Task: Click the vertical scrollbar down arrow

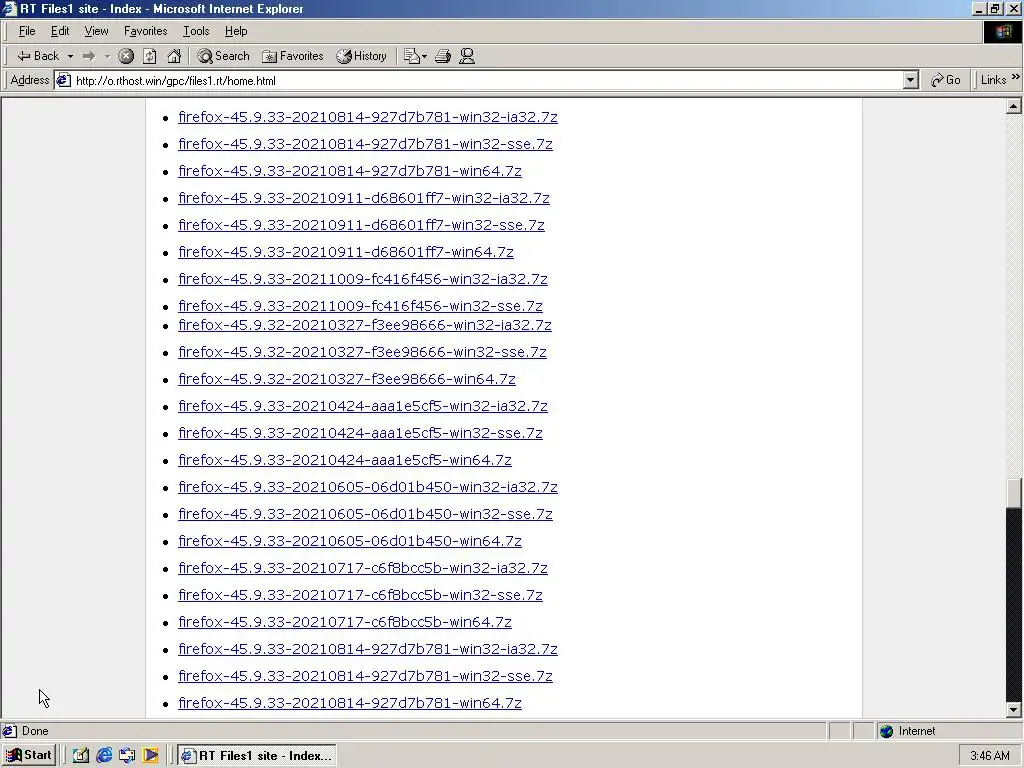Action: pyautogui.click(x=1014, y=709)
